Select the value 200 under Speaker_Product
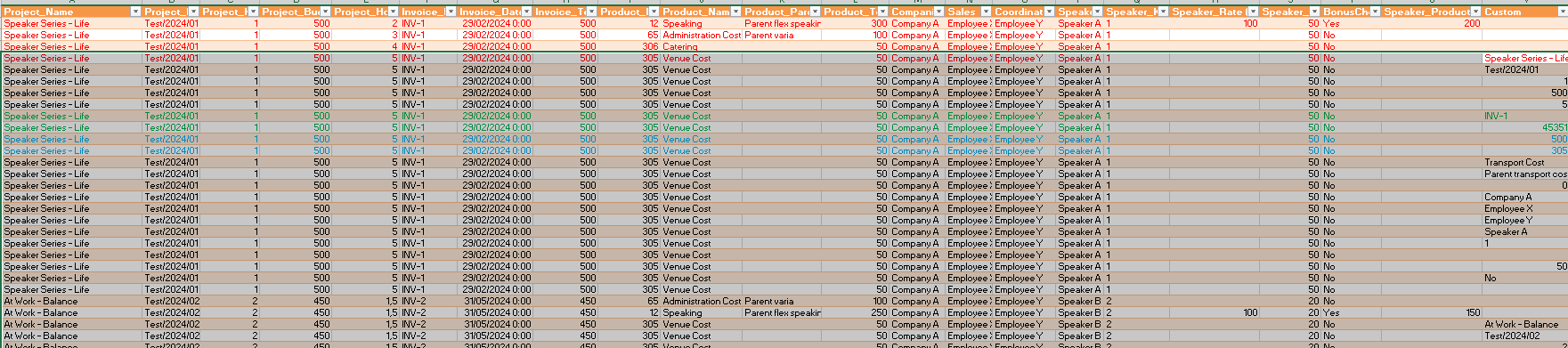Viewport: 1568px width, 348px height. [1472, 23]
